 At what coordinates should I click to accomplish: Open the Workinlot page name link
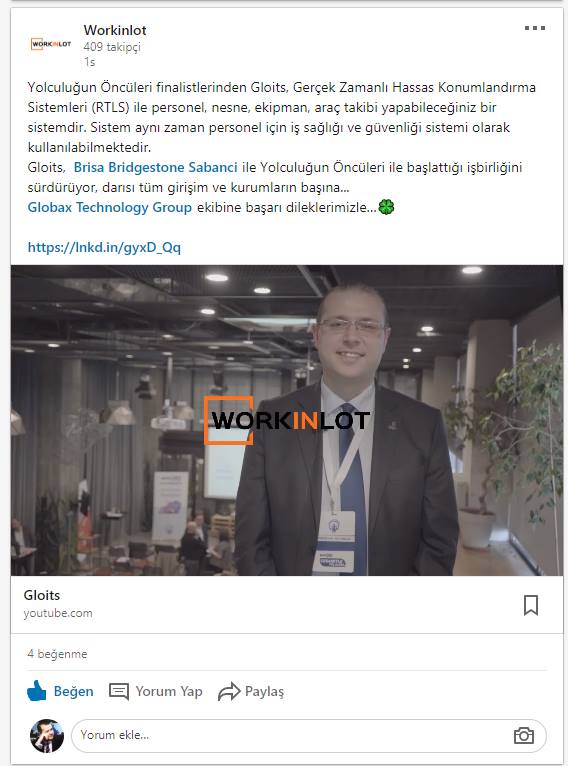pos(115,30)
